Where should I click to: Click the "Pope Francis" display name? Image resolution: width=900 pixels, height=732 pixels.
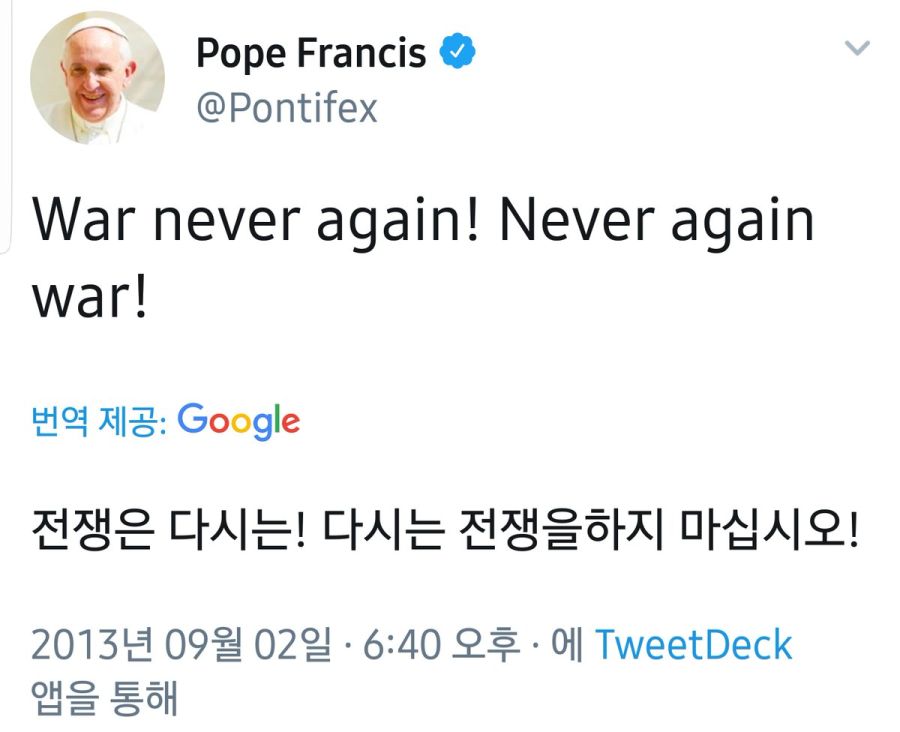311,54
